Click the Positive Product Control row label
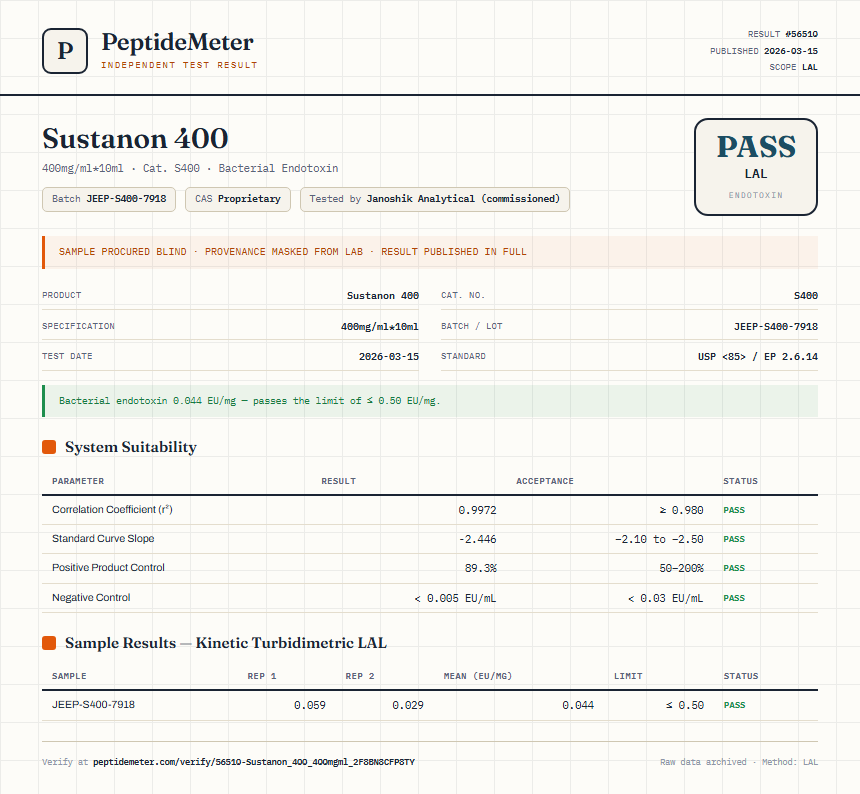The image size is (860, 794). coord(108,568)
